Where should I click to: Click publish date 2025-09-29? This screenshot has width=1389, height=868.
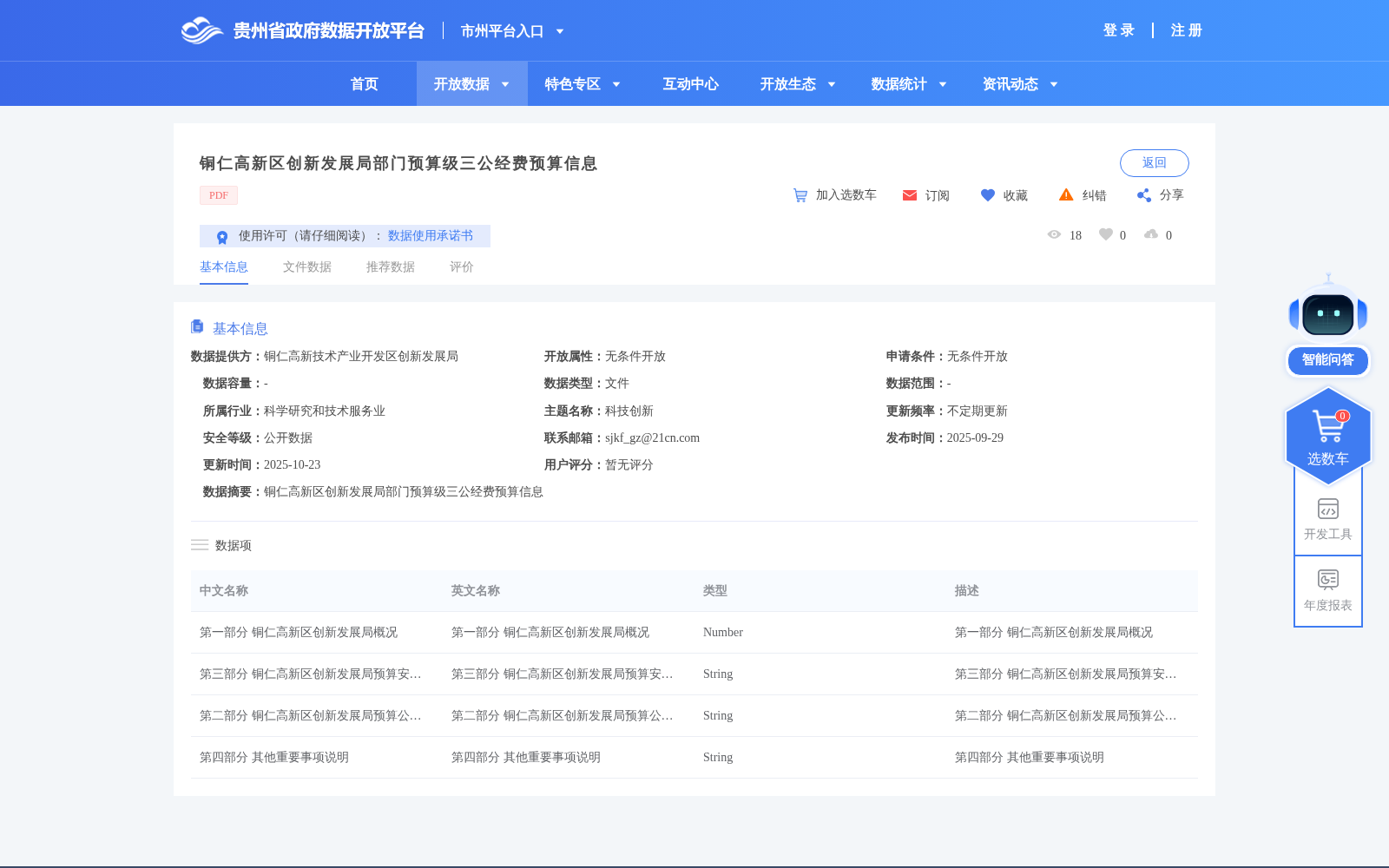(x=975, y=438)
